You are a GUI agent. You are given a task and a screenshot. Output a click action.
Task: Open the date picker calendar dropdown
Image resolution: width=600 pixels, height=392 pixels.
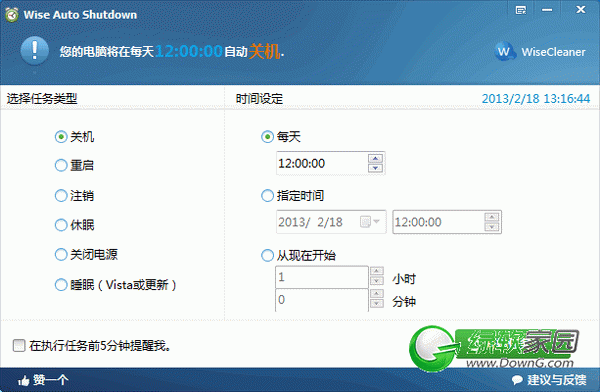pos(370,222)
